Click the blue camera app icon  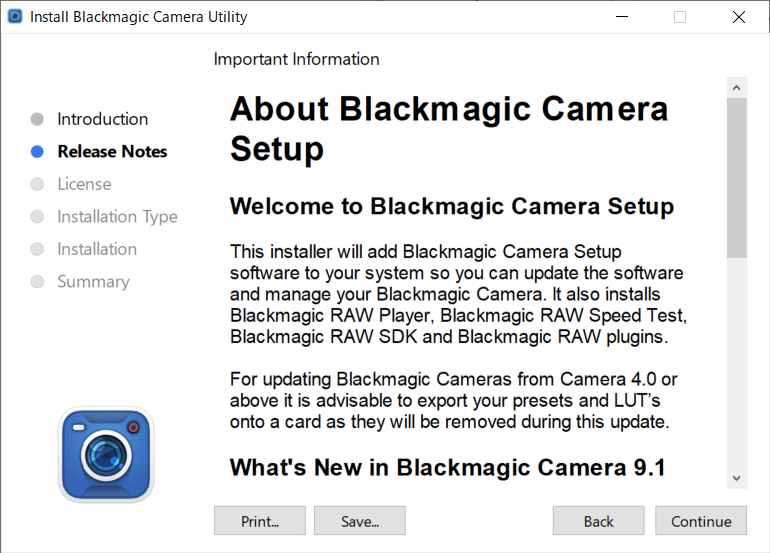click(x=106, y=454)
